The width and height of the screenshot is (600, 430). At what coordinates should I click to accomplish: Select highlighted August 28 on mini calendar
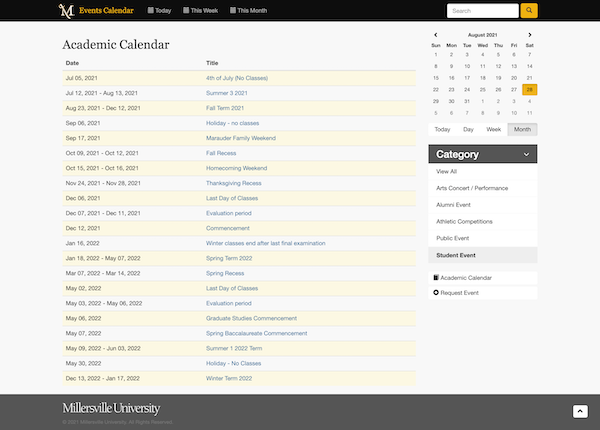pos(530,90)
